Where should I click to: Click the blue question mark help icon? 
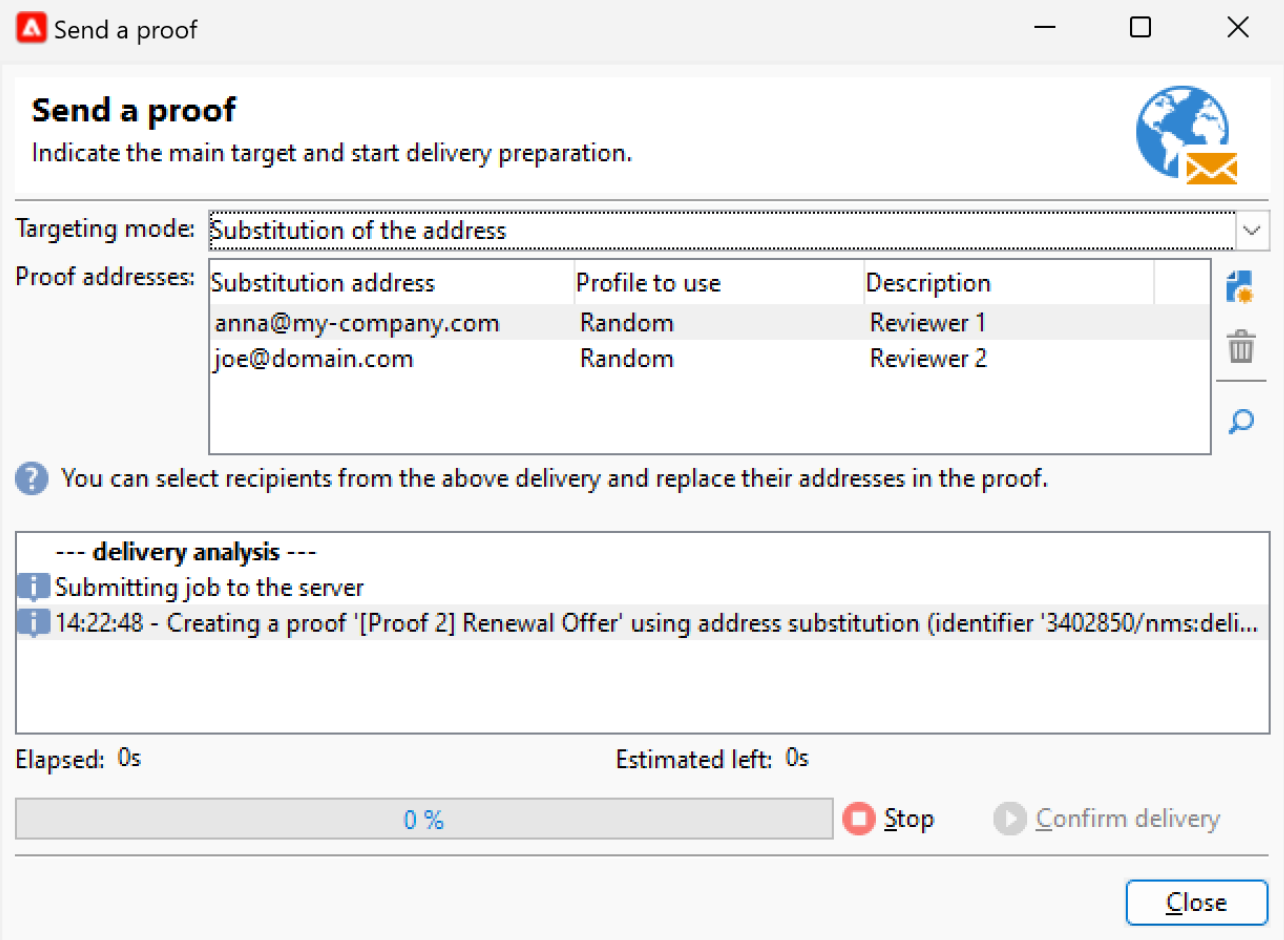31,480
